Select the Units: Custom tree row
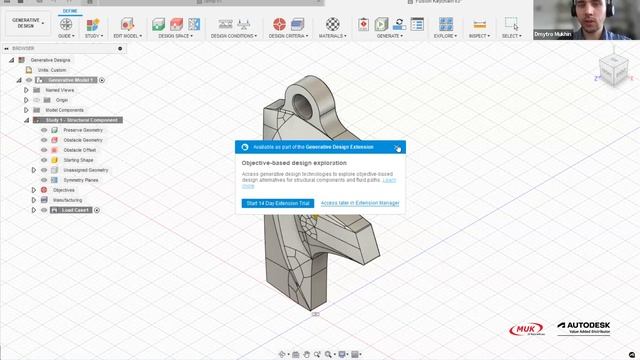640x360 pixels. pyautogui.click(x=52, y=70)
